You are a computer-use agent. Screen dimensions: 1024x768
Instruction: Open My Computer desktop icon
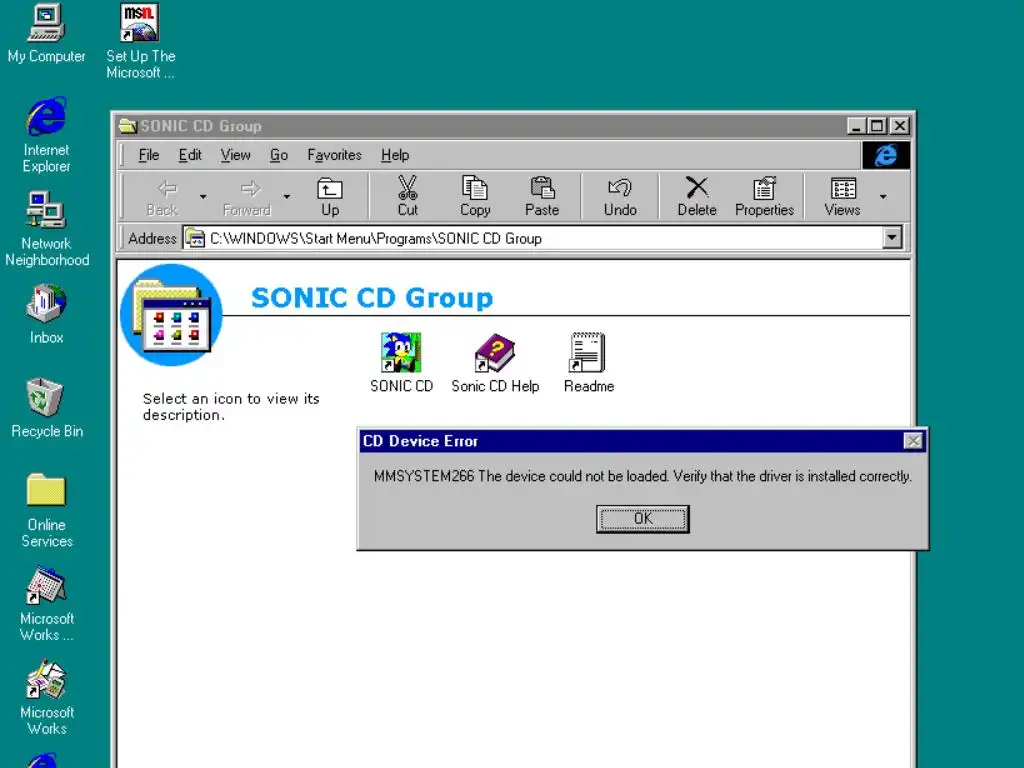(46, 33)
